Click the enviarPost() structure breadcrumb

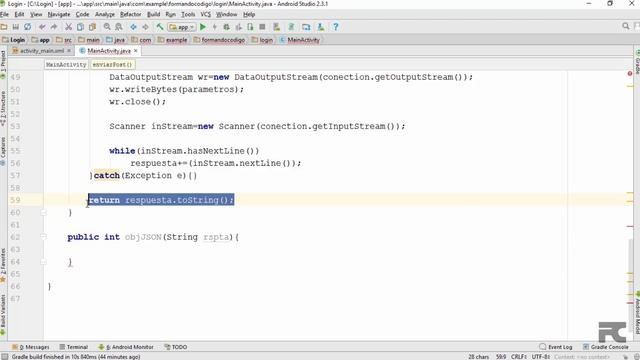[112, 64]
